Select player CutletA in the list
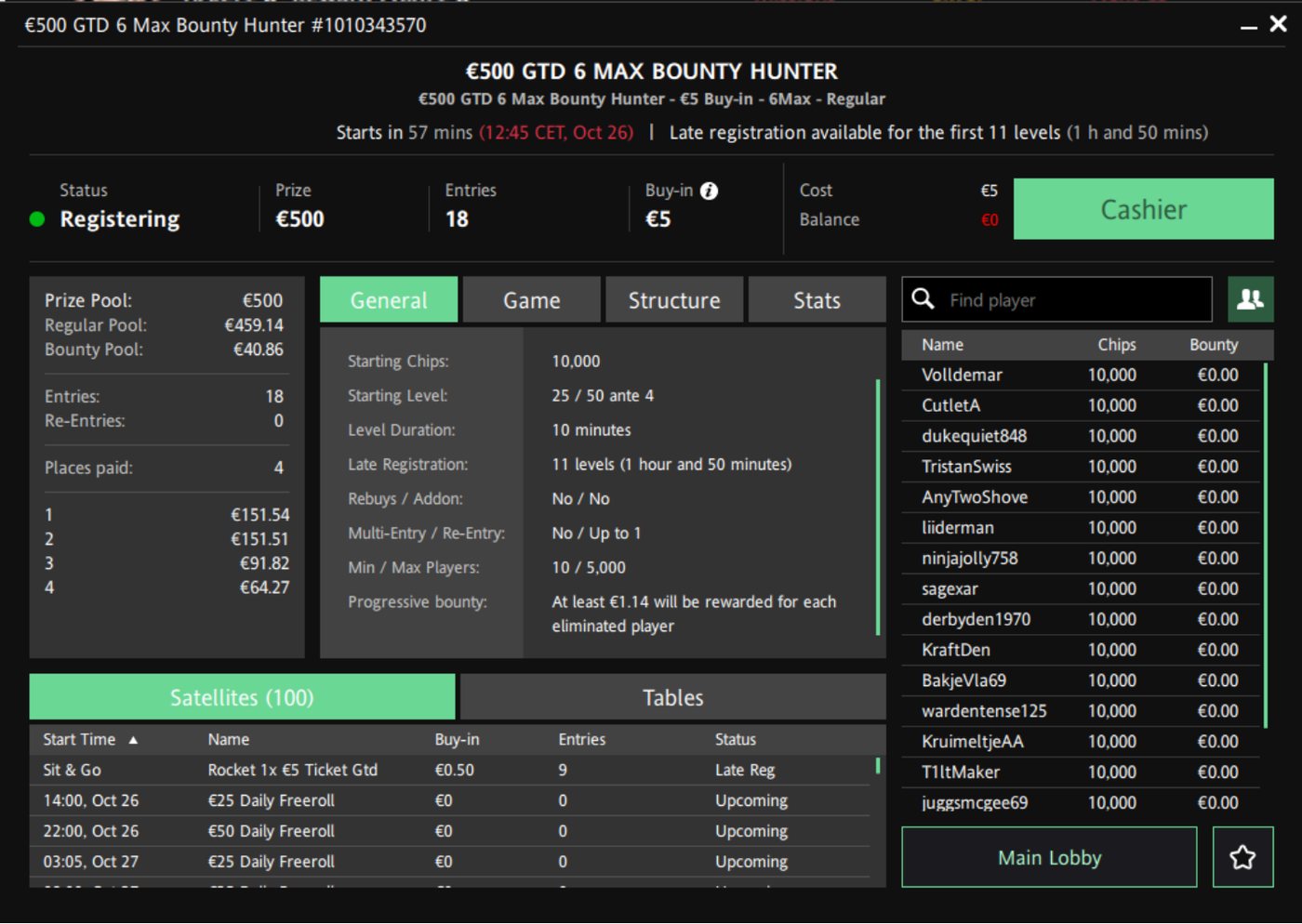 click(x=1082, y=405)
